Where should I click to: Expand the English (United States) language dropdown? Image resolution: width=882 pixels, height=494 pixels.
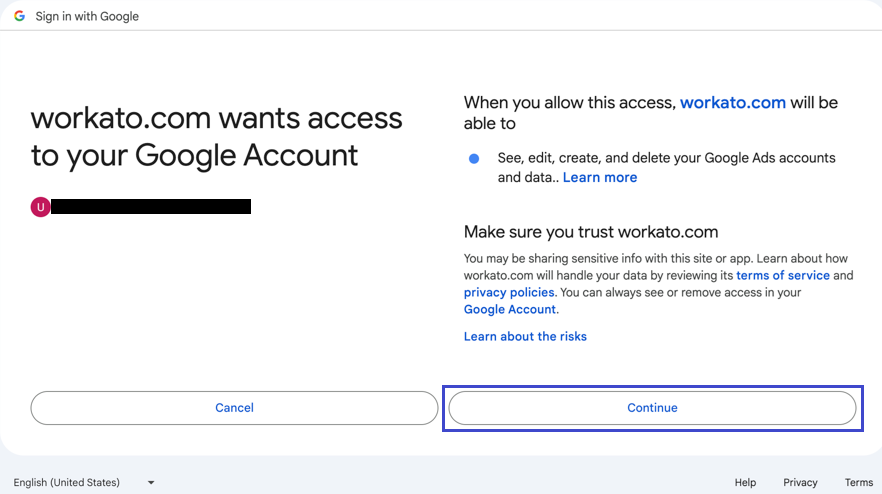(x=84, y=482)
